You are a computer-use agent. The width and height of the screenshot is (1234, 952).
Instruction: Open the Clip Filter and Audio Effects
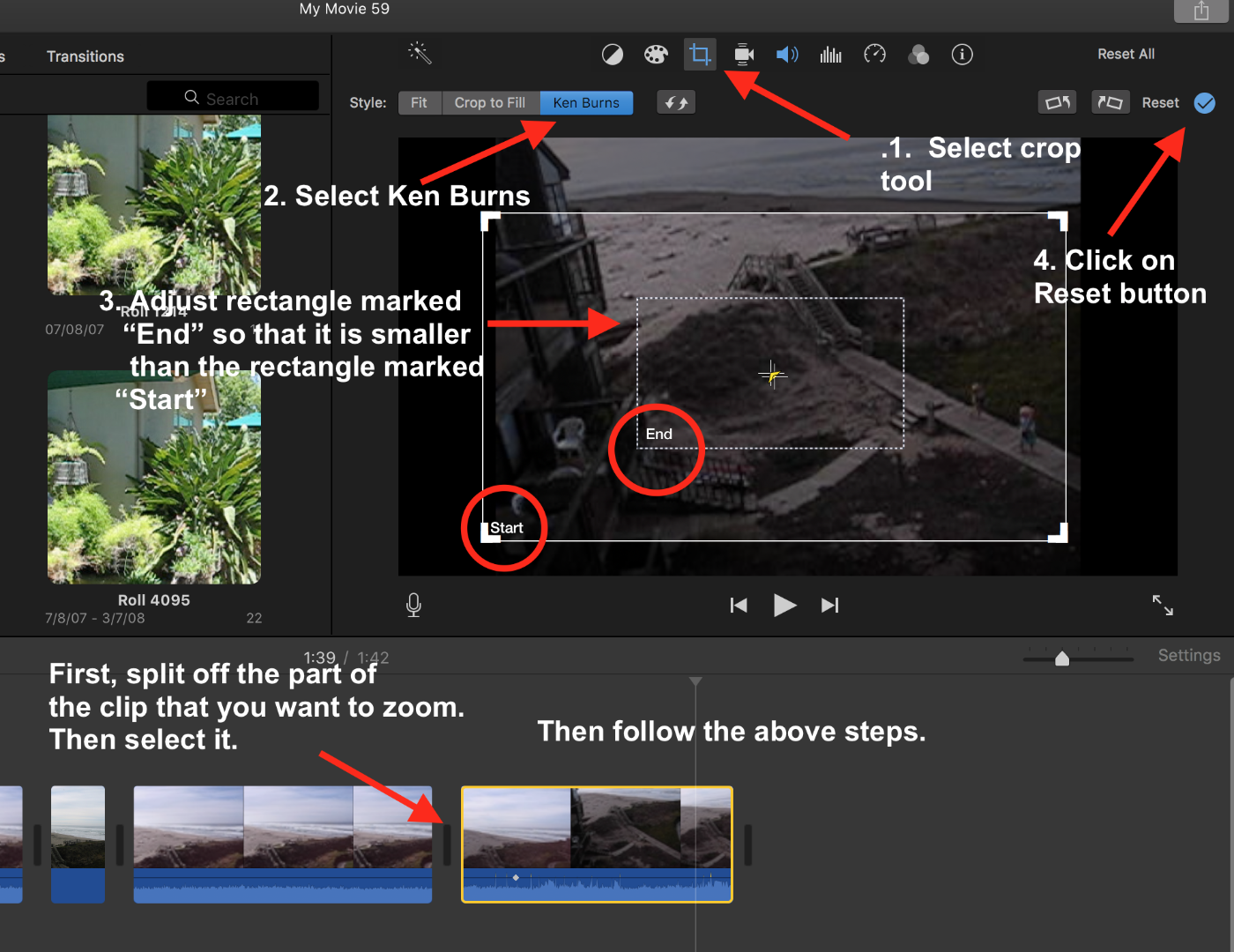918,54
